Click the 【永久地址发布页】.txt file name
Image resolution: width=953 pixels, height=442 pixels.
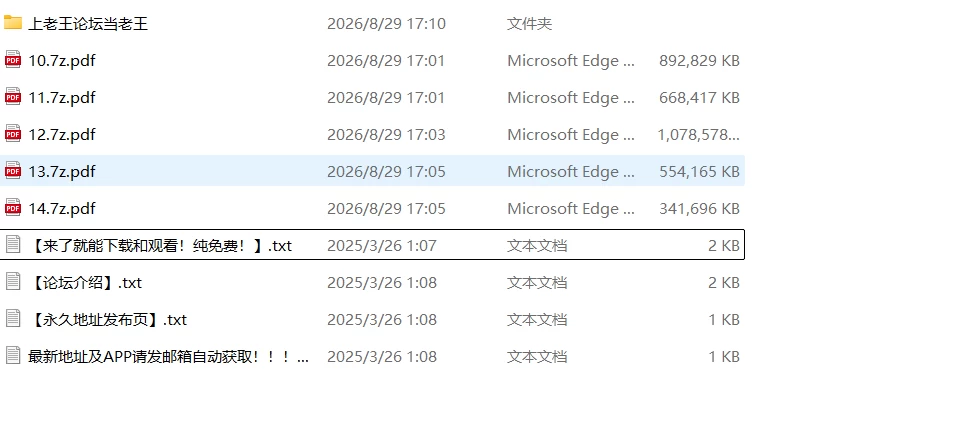point(108,320)
